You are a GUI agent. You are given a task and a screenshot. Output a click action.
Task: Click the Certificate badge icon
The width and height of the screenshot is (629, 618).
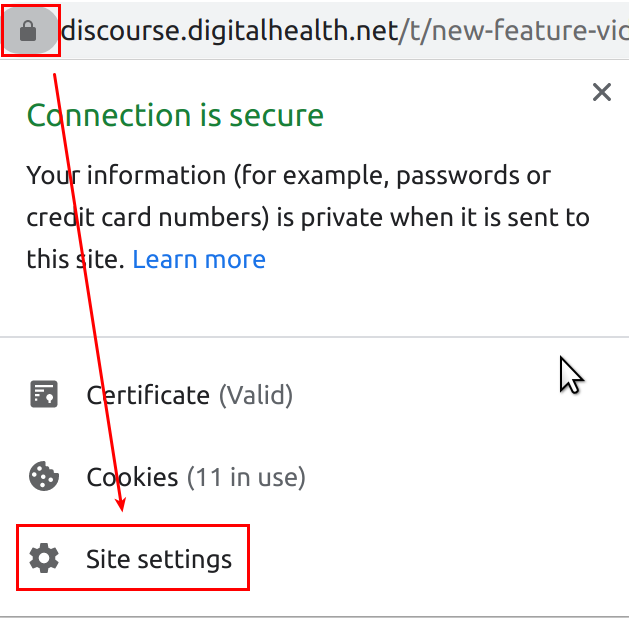(x=43, y=395)
